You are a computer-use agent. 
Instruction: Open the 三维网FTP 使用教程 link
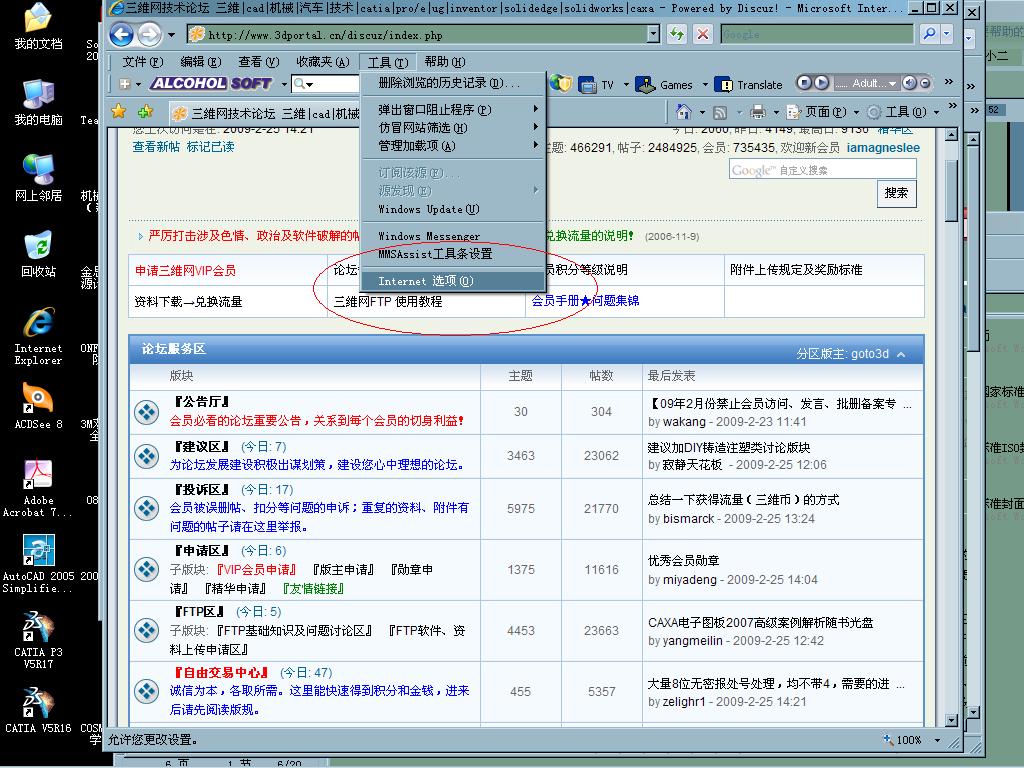388,302
